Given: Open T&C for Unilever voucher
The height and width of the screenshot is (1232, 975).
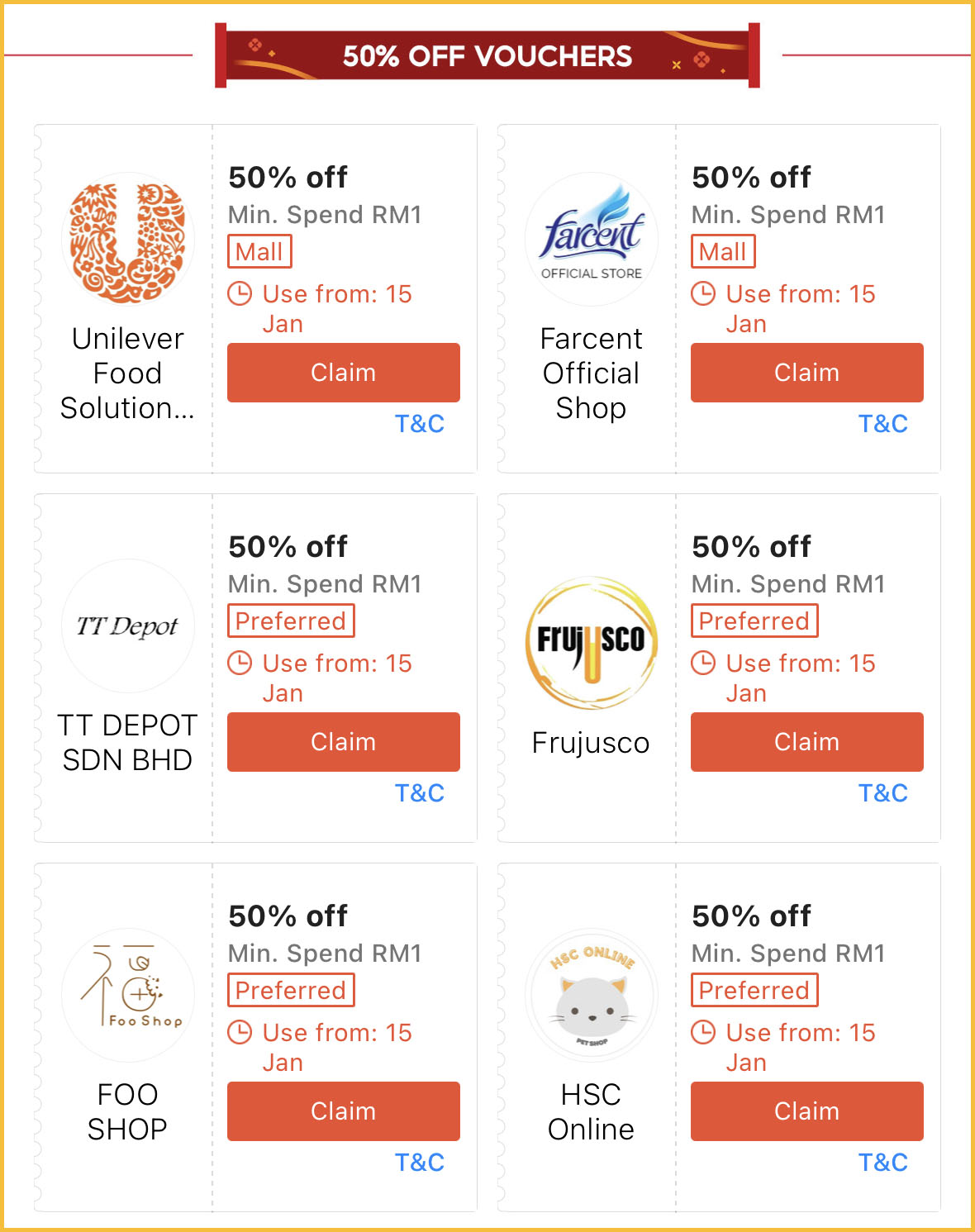Looking at the screenshot, I should pyautogui.click(x=420, y=424).
